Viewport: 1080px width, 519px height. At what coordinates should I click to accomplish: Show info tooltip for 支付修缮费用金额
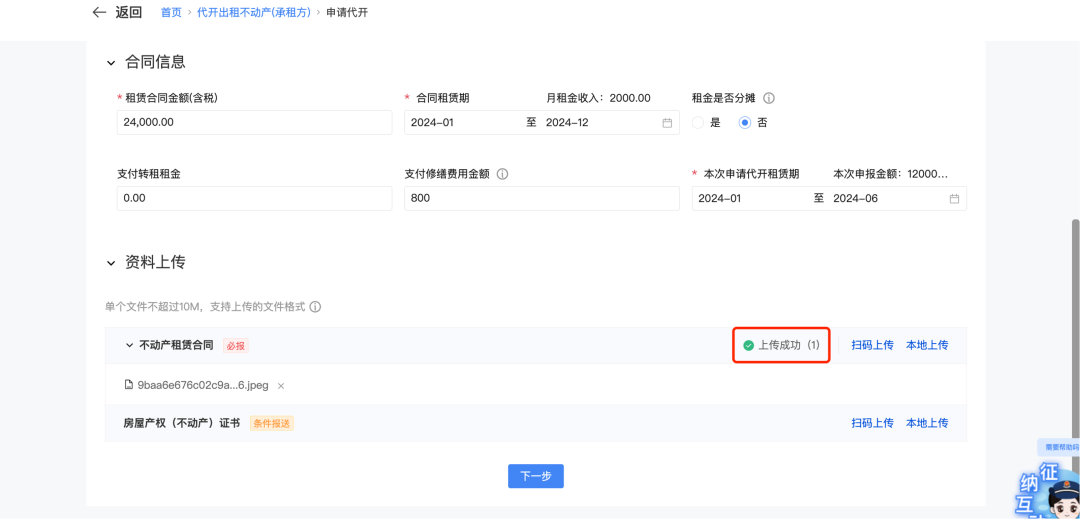pos(503,174)
